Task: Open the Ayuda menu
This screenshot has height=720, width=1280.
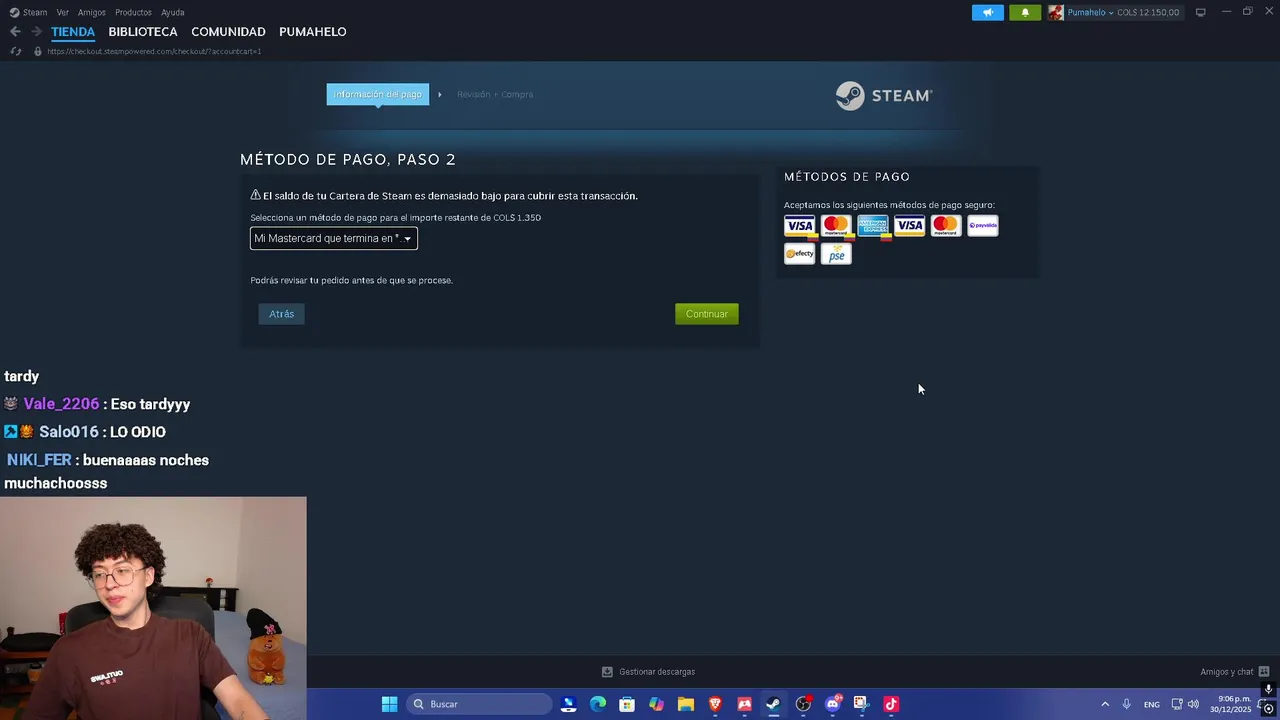Action: click(x=172, y=12)
